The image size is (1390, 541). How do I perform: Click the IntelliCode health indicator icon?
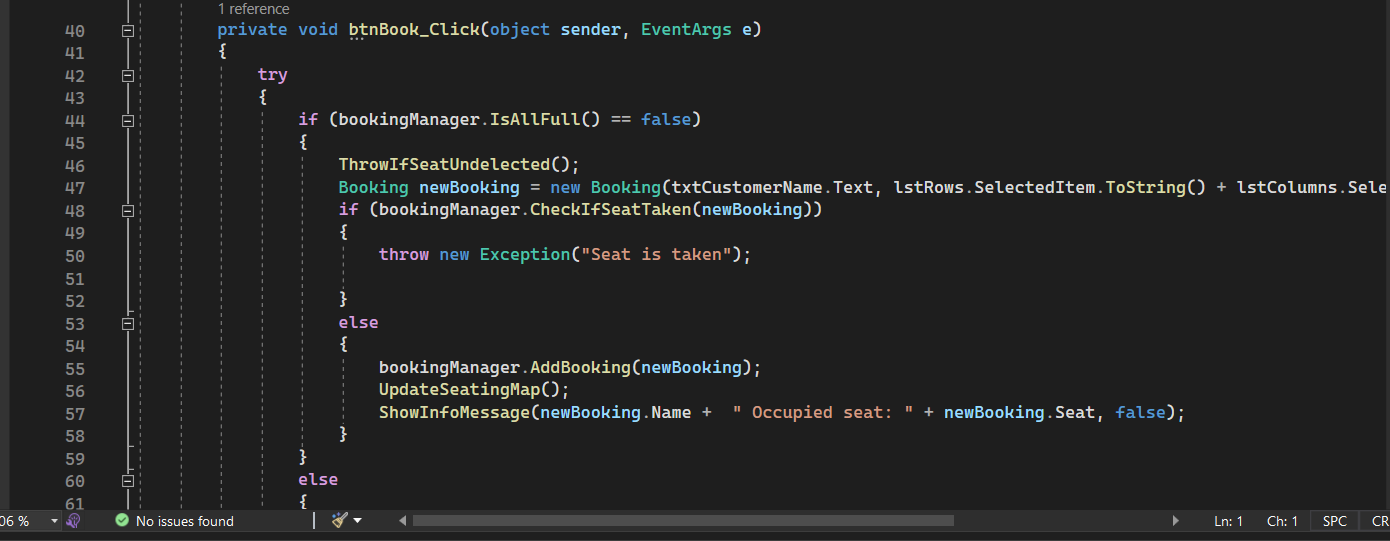(x=73, y=521)
